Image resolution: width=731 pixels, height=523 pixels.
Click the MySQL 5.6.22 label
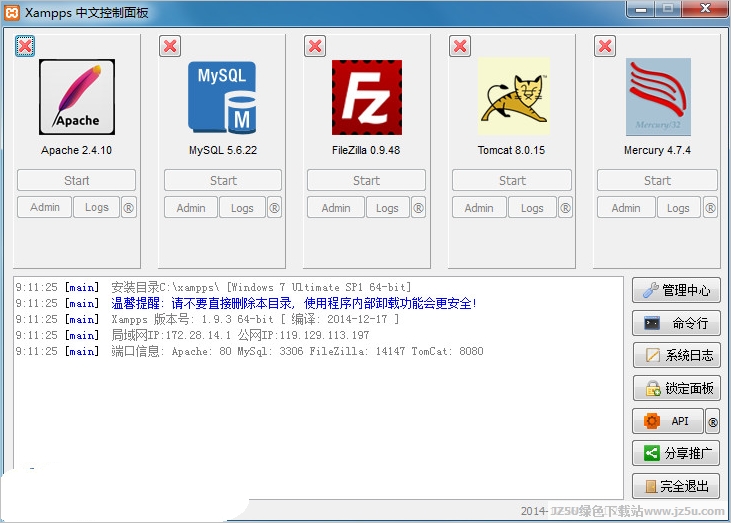[x=223, y=150]
